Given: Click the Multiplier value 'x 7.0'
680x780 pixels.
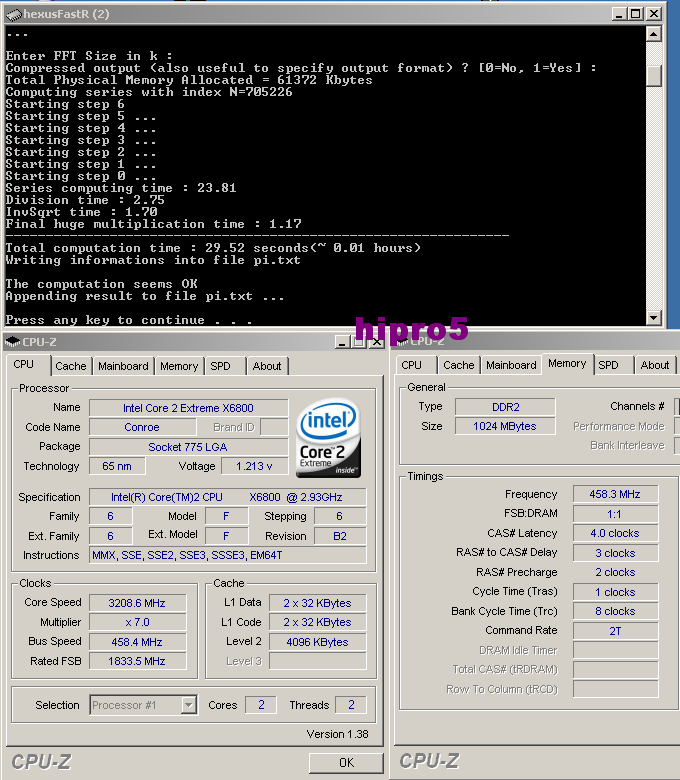Looking at the screenshot, I should tap(138, 622).
